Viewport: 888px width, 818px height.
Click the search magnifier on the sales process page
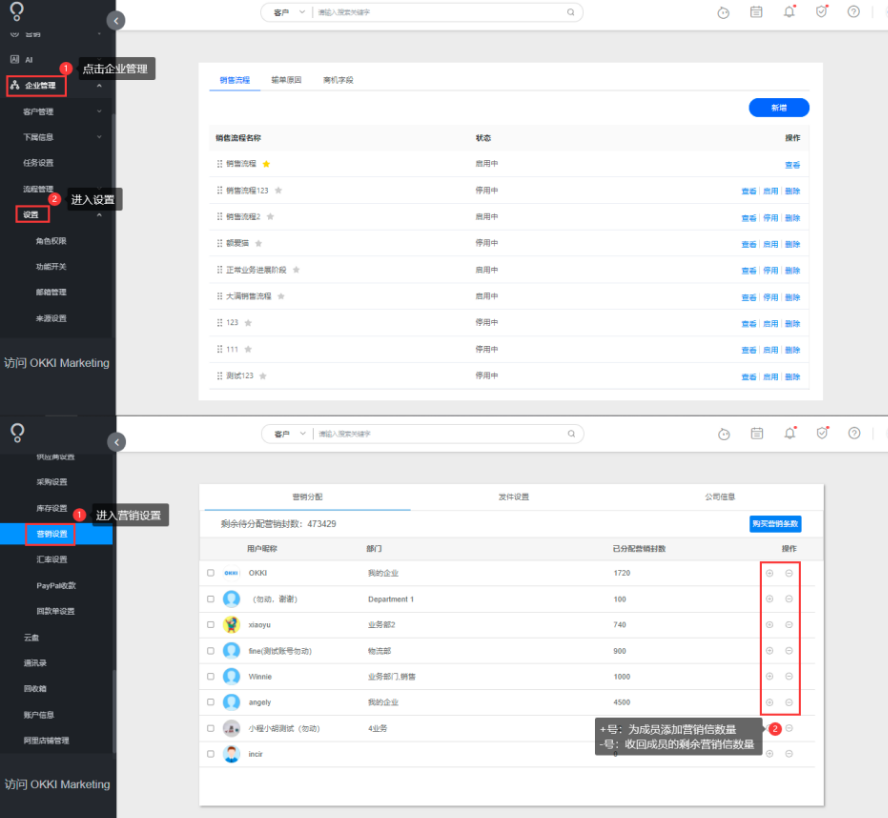coord(571,12)
